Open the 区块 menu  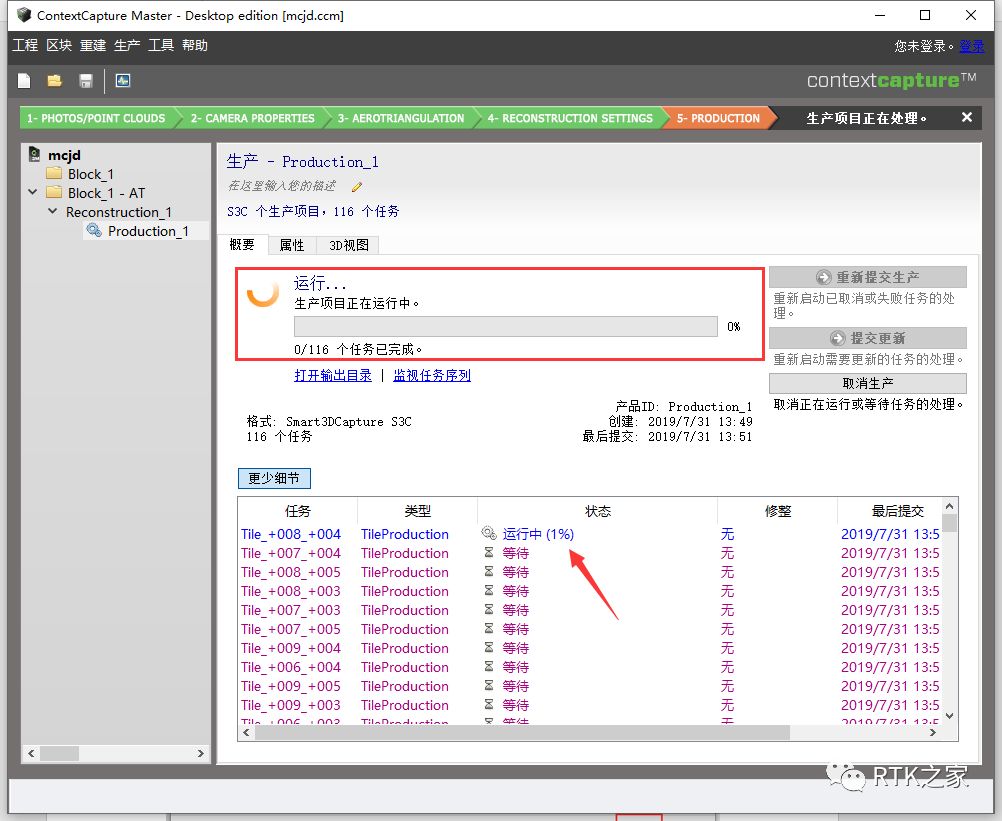click(59, 45)
